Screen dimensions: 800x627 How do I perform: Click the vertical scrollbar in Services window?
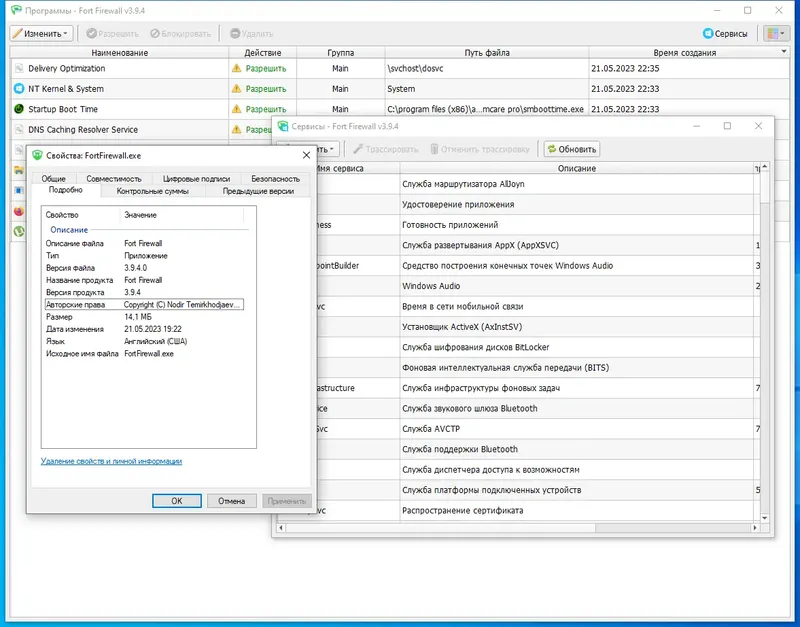(764, 341)
